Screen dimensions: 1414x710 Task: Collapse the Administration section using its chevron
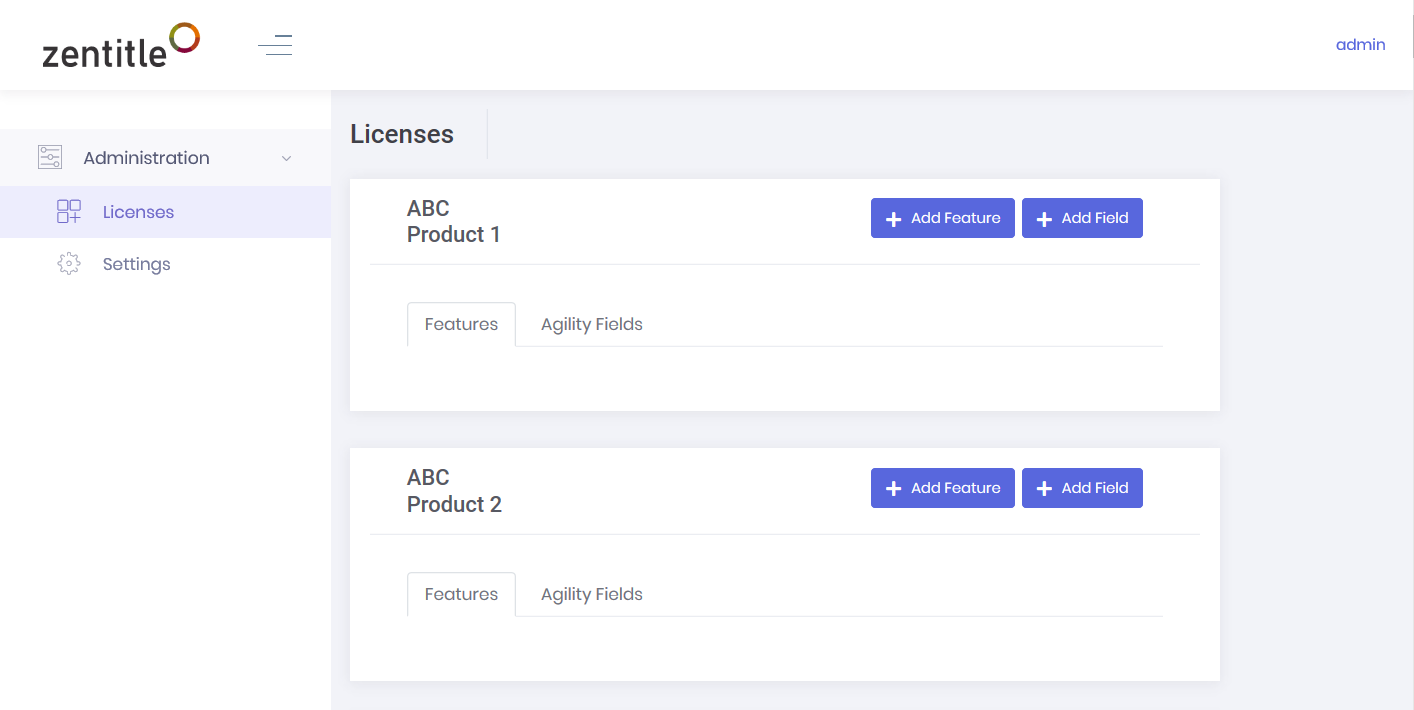click(x=287, y=158)
